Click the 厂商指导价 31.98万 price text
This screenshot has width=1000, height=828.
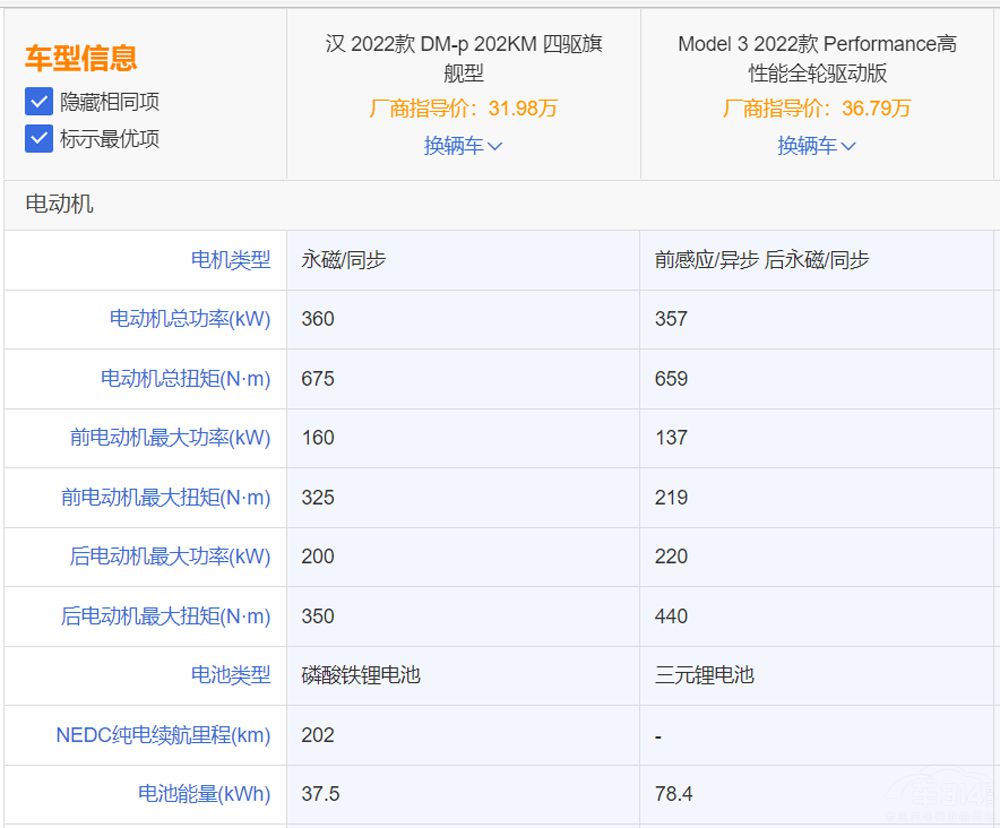[463, 108]
